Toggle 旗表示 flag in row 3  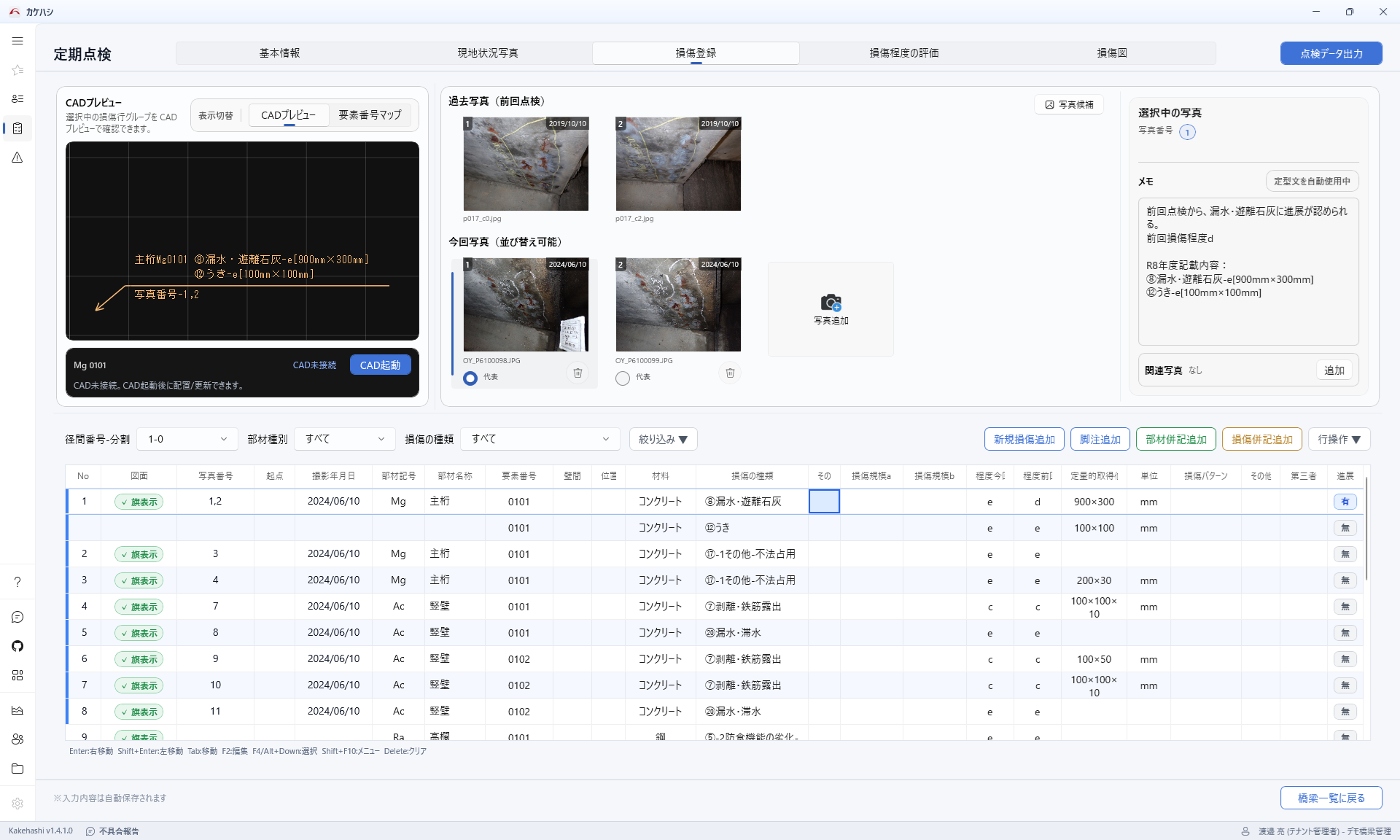(x=139, y=580)
